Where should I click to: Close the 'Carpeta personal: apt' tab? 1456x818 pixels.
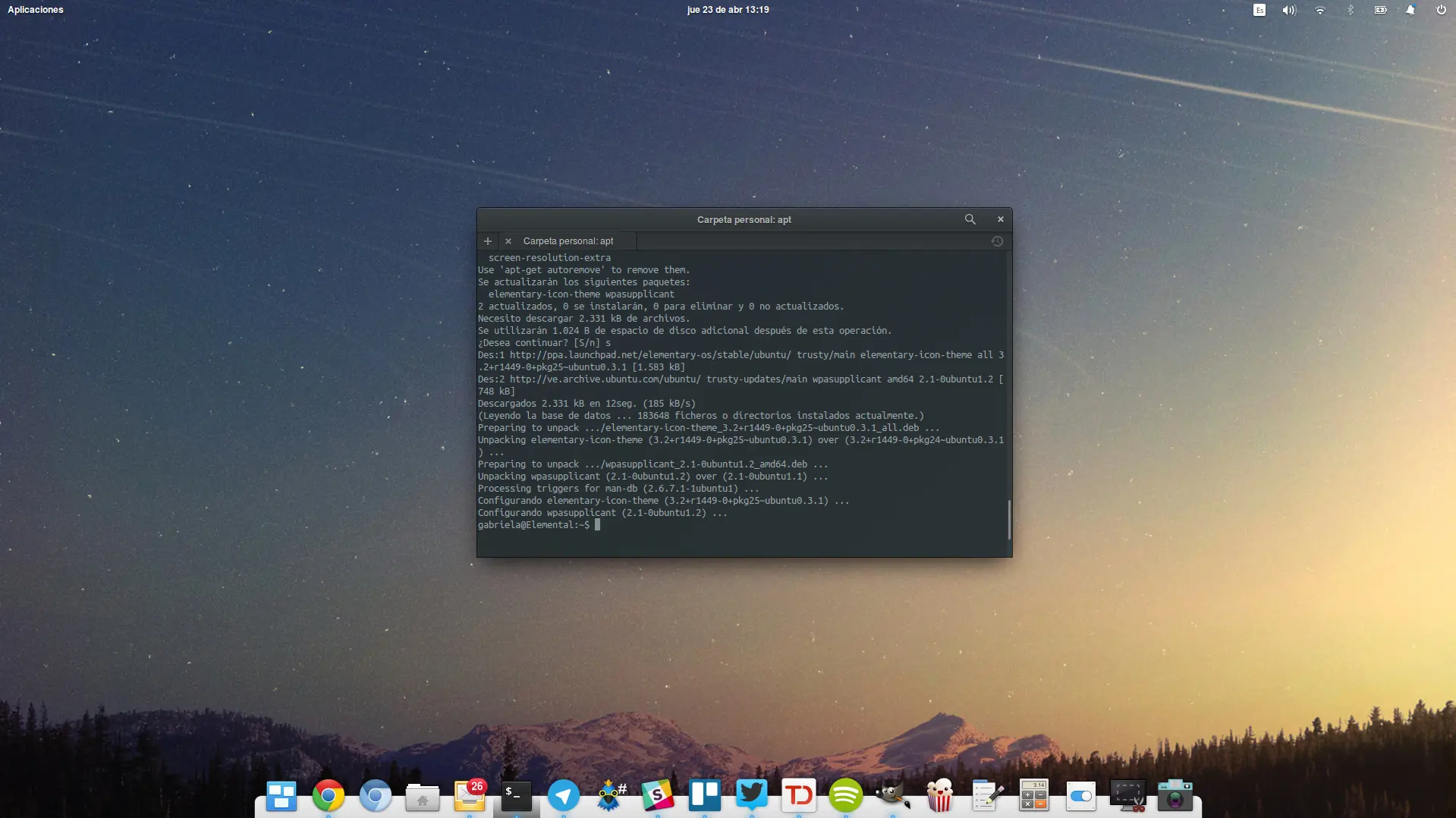coord(508,241)
